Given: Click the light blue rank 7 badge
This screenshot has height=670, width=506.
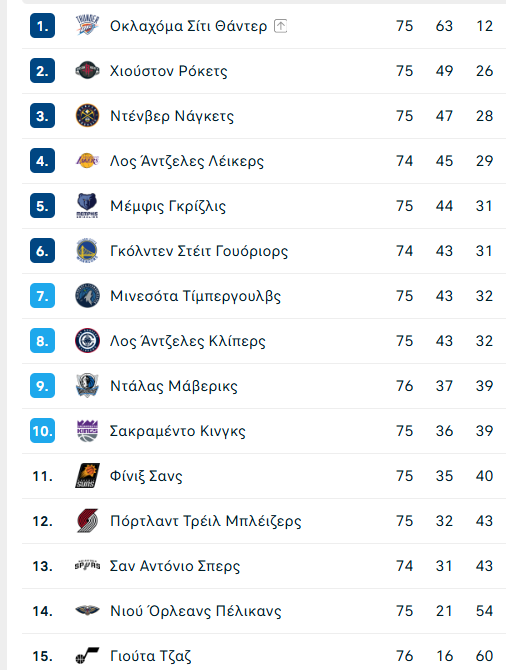Looking at the screenshot, I should pos(42,296).
